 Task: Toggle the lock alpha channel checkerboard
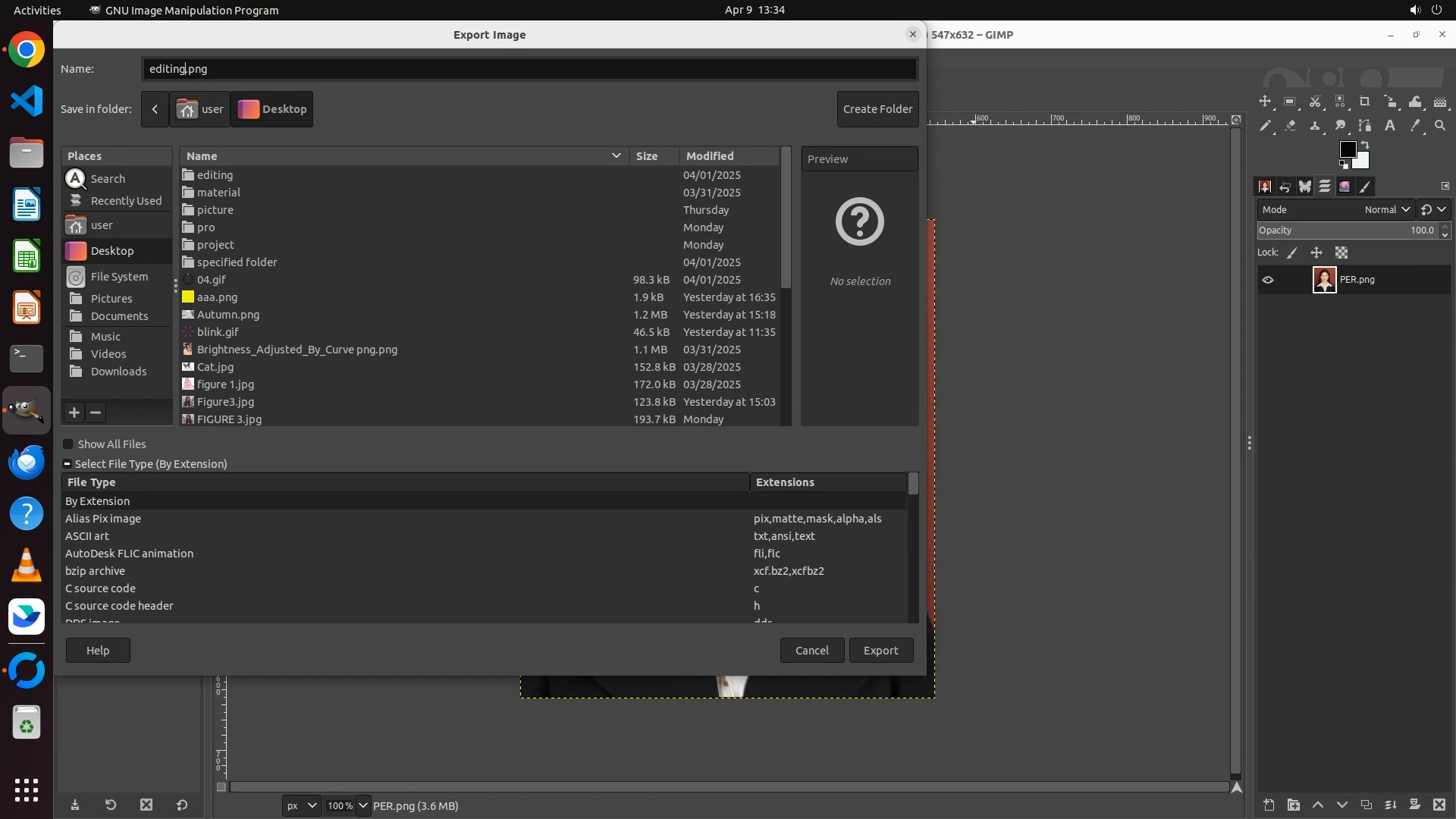point(1341,253)
